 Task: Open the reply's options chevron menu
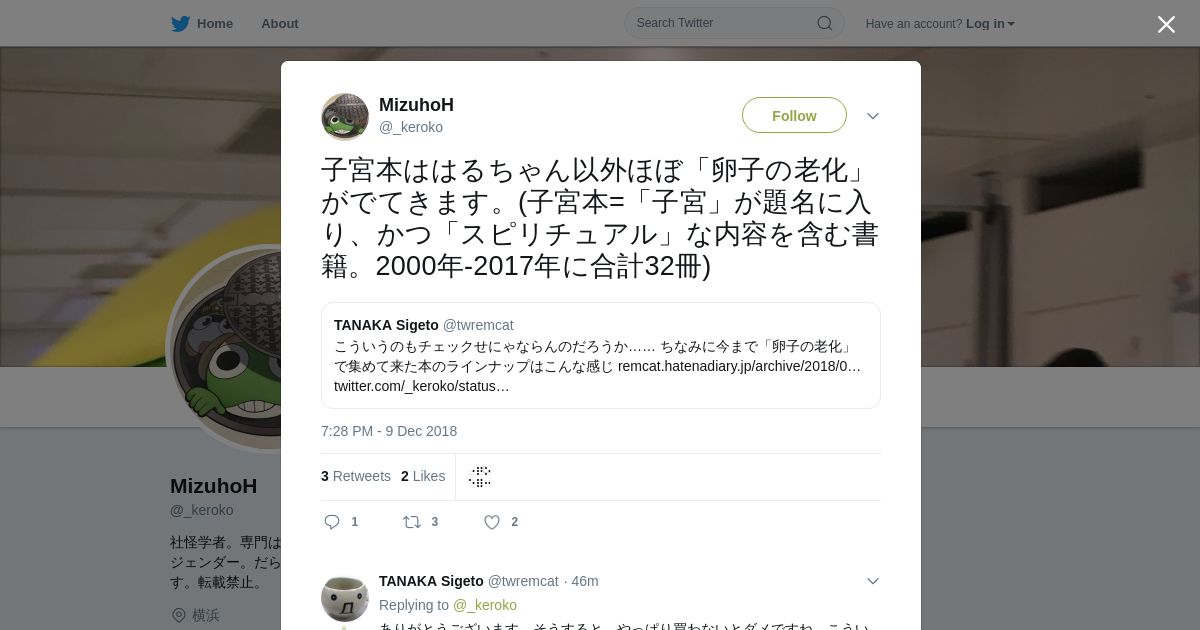tap(873, 581)
